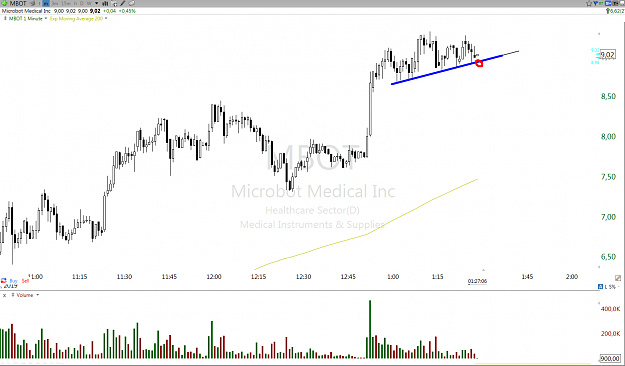
Task: Click the green plus add-symbol icon
Action: pyautogui.click(x=4, y=3)
